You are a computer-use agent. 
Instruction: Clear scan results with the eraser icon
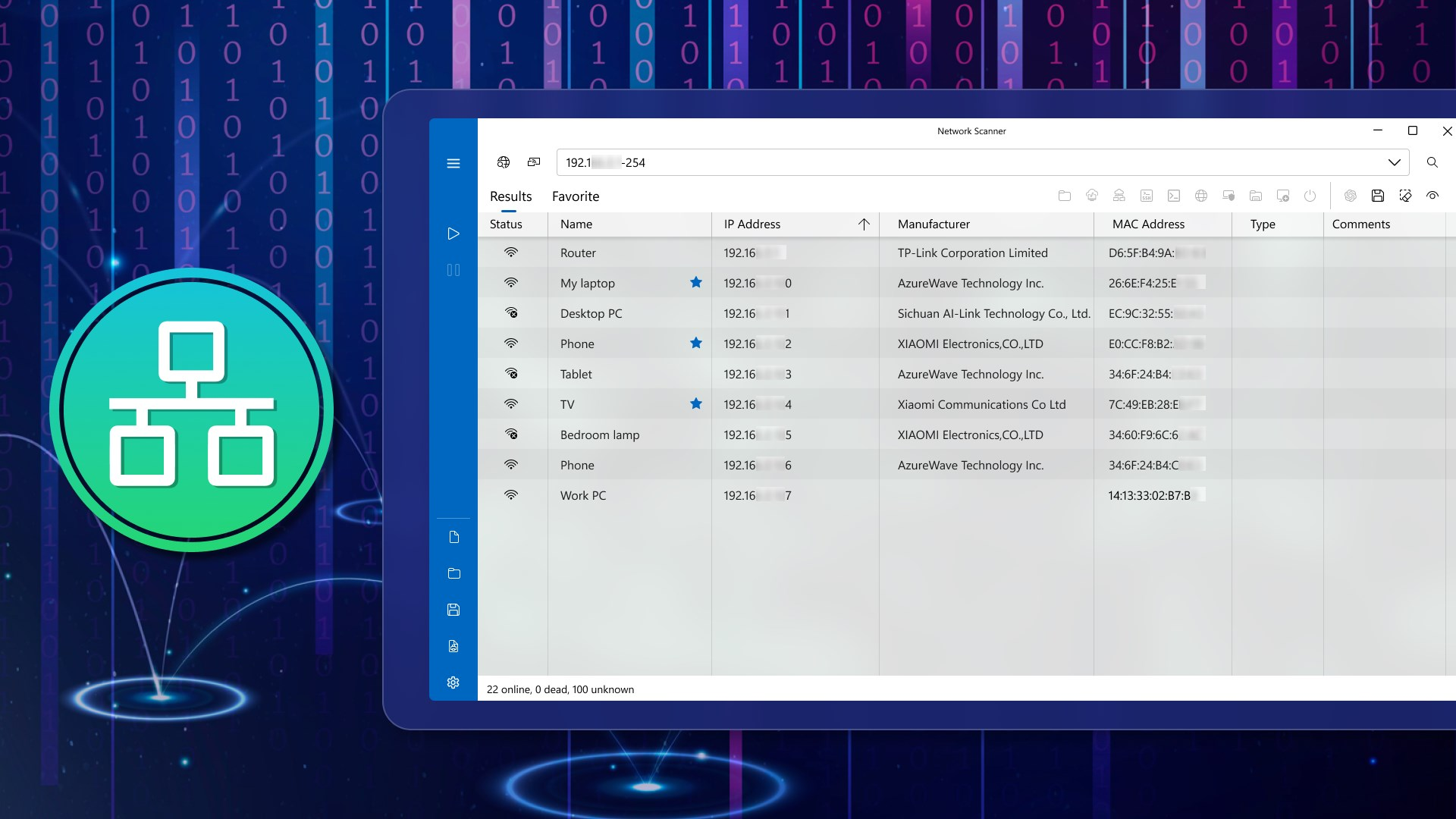pos(1406,196)
